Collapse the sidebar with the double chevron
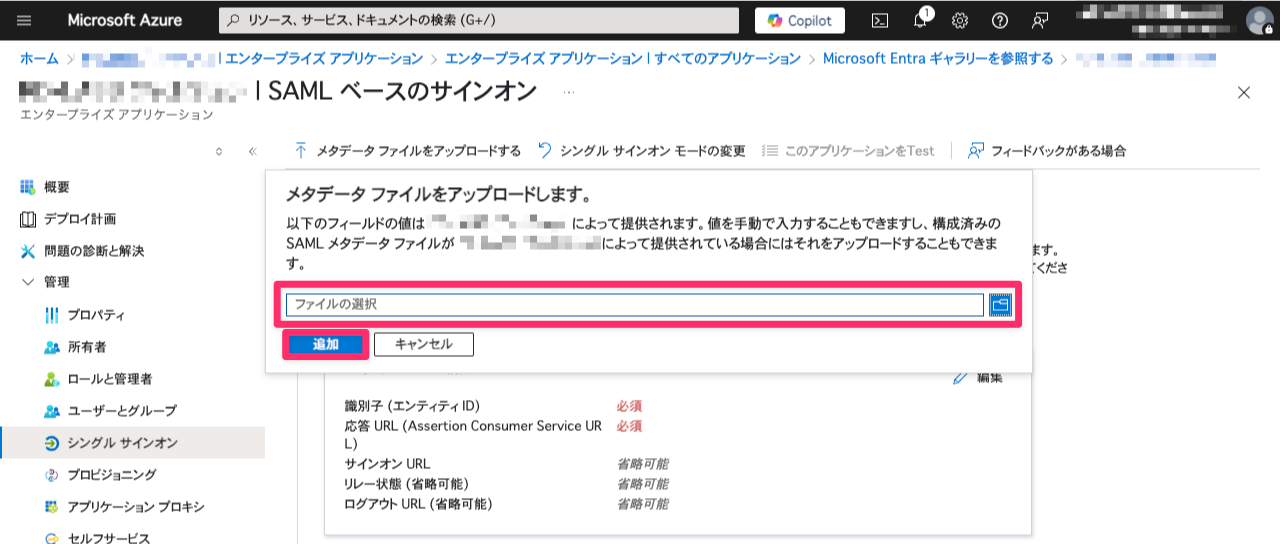Screen dimensions: 1280x544 (x=252, y=151)
